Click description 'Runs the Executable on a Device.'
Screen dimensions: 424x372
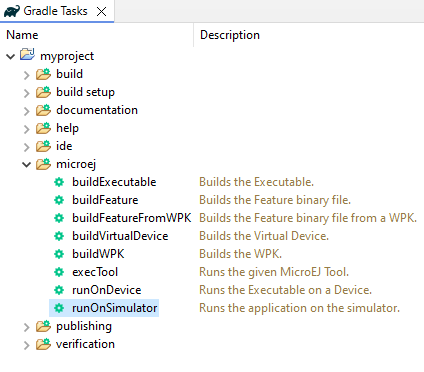(x=285, y=290)
